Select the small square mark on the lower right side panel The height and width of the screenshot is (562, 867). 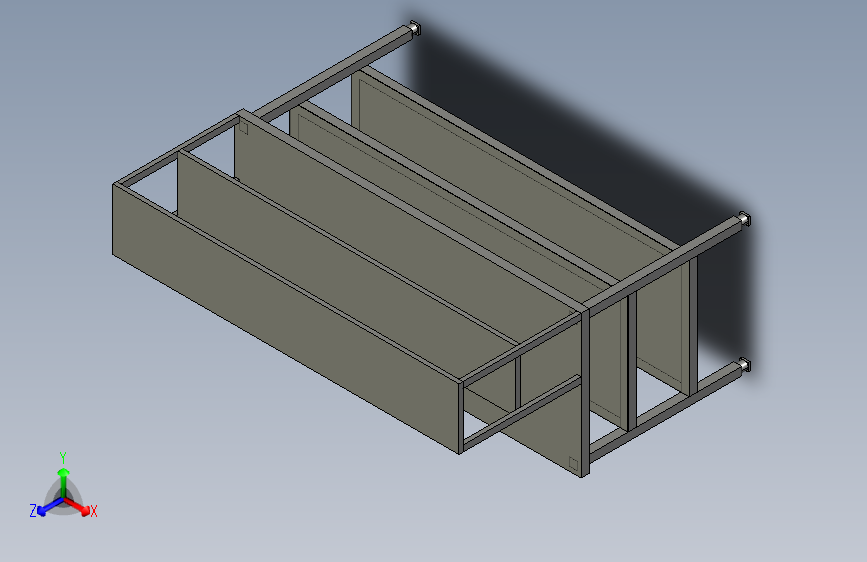click(x=573, y=464)
